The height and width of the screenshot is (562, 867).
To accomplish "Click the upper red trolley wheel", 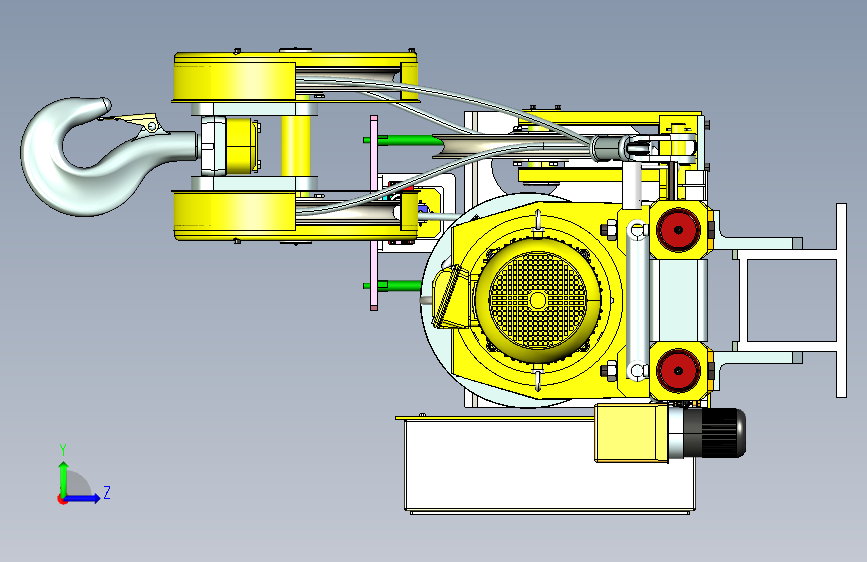I will point(678,230).
